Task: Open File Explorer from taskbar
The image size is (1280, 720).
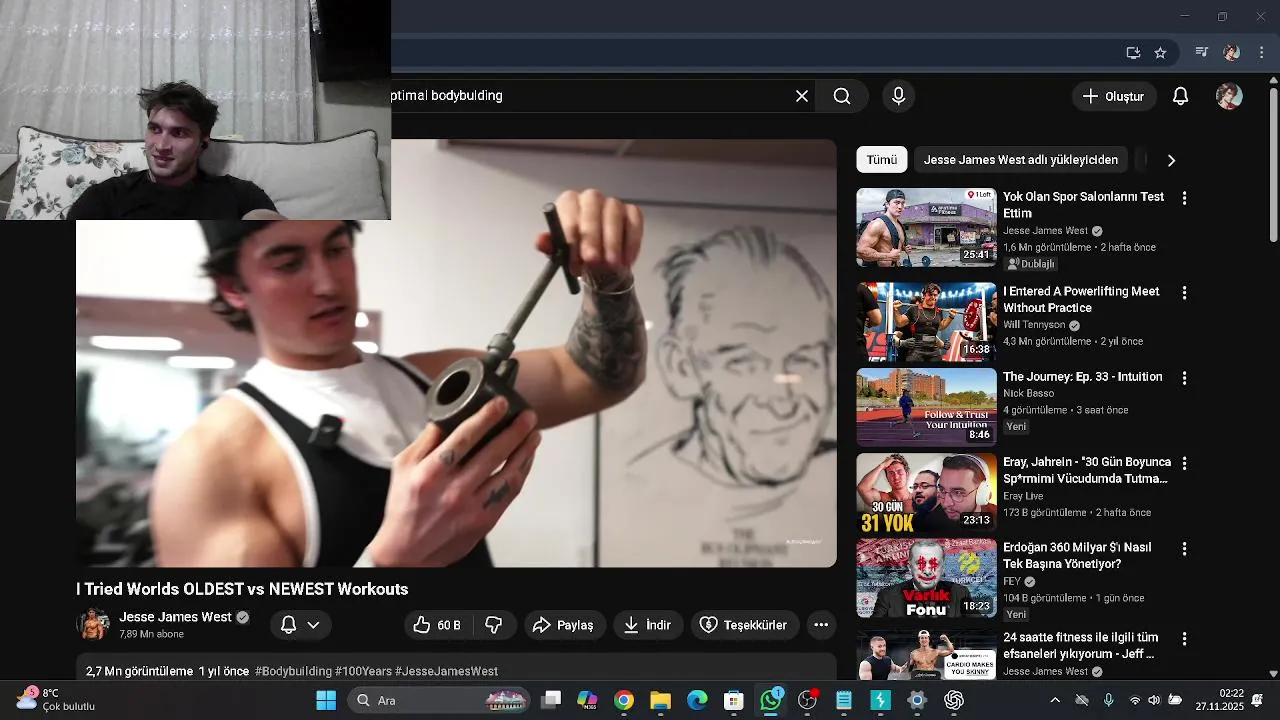Action: coord(660,700)
